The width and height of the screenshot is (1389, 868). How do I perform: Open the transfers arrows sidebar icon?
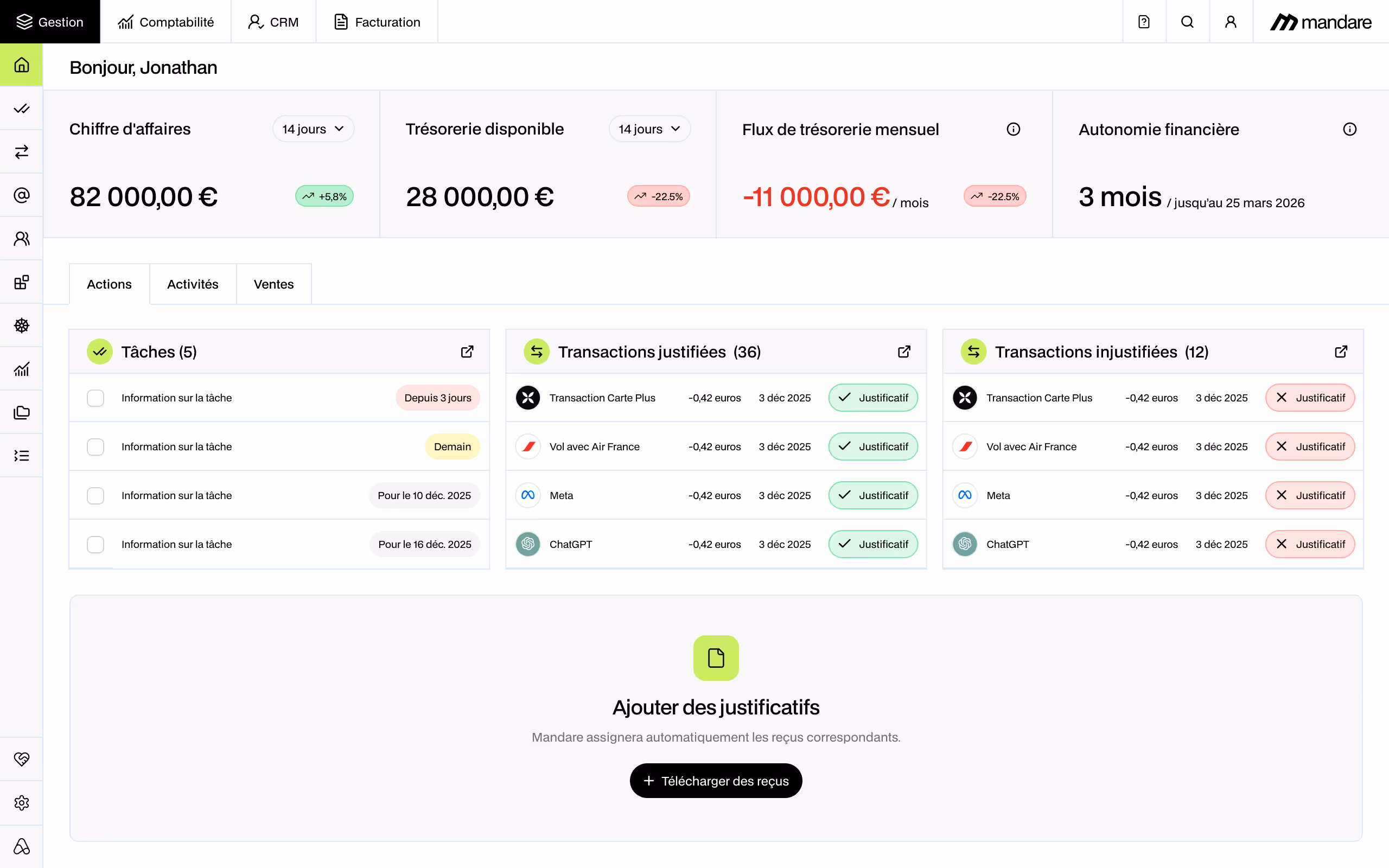pos(21,151)
